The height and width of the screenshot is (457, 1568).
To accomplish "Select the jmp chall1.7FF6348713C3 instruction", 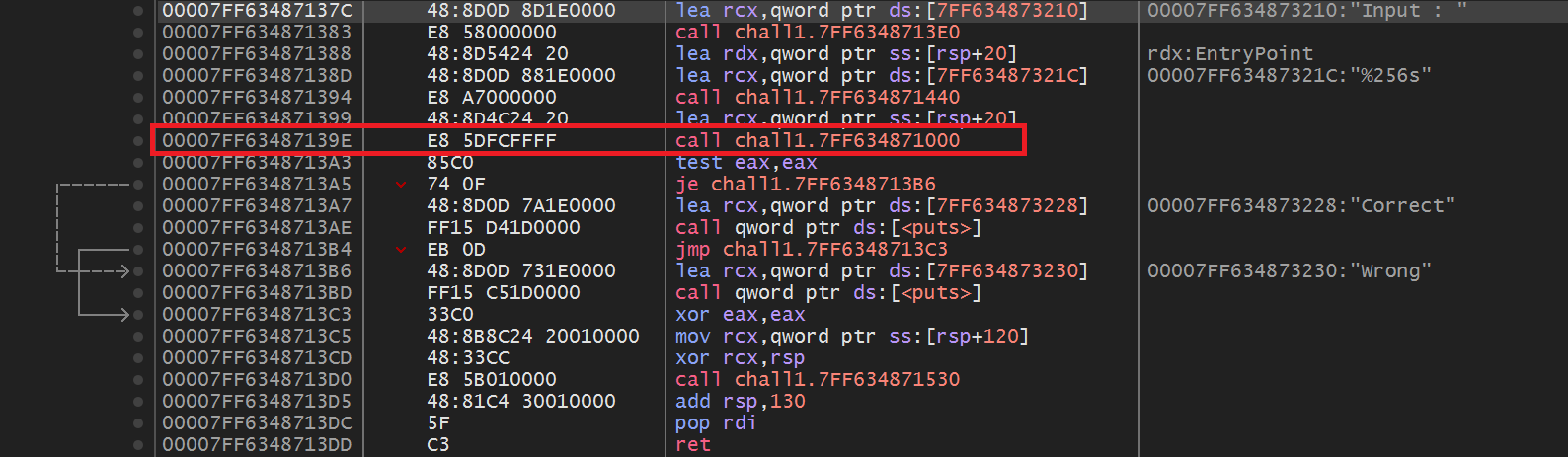I will click(x=811, y=249).
